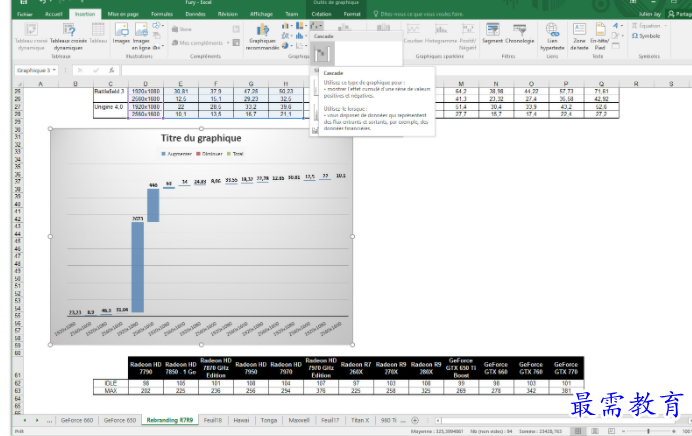This screenshot has height=436, width=692.
Task: Click the formula bar confirm checkmark icon
Action: pos(96,70)
